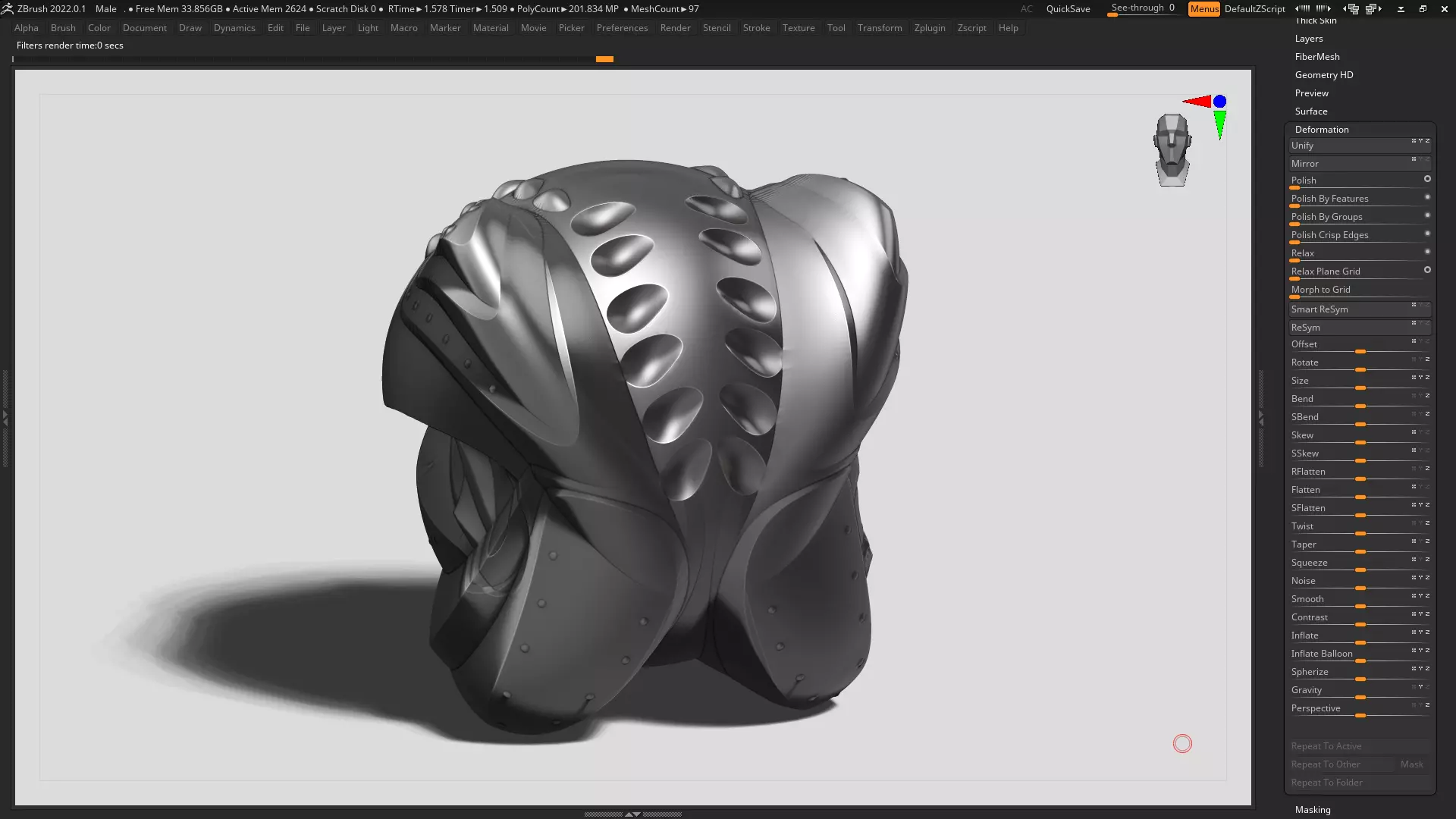This screenshot has height=819, width=1456.
Task: Open the Zplugin menu
Action: coord(929,28)
